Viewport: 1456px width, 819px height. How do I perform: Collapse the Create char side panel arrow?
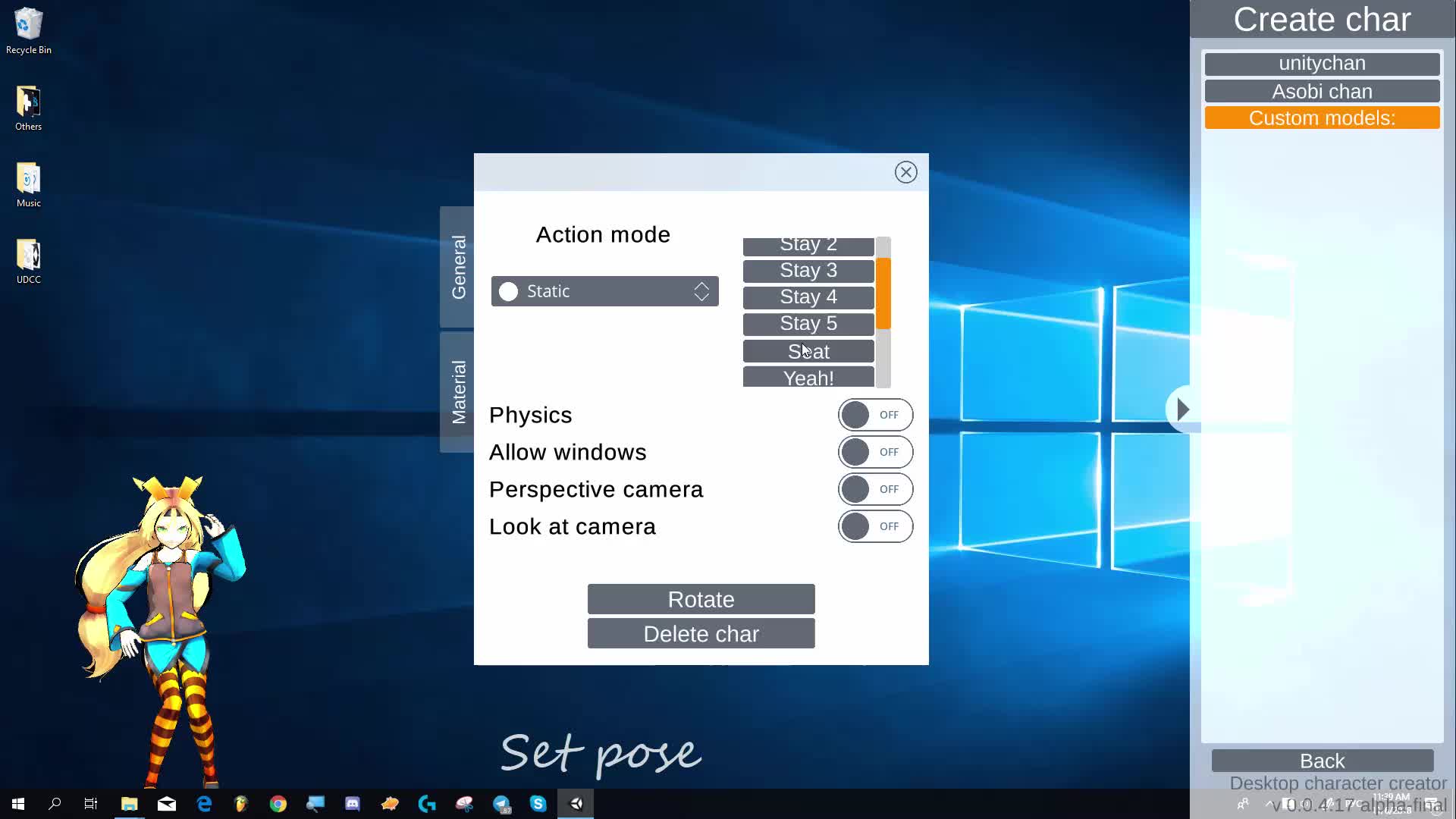coord(1181,409)
